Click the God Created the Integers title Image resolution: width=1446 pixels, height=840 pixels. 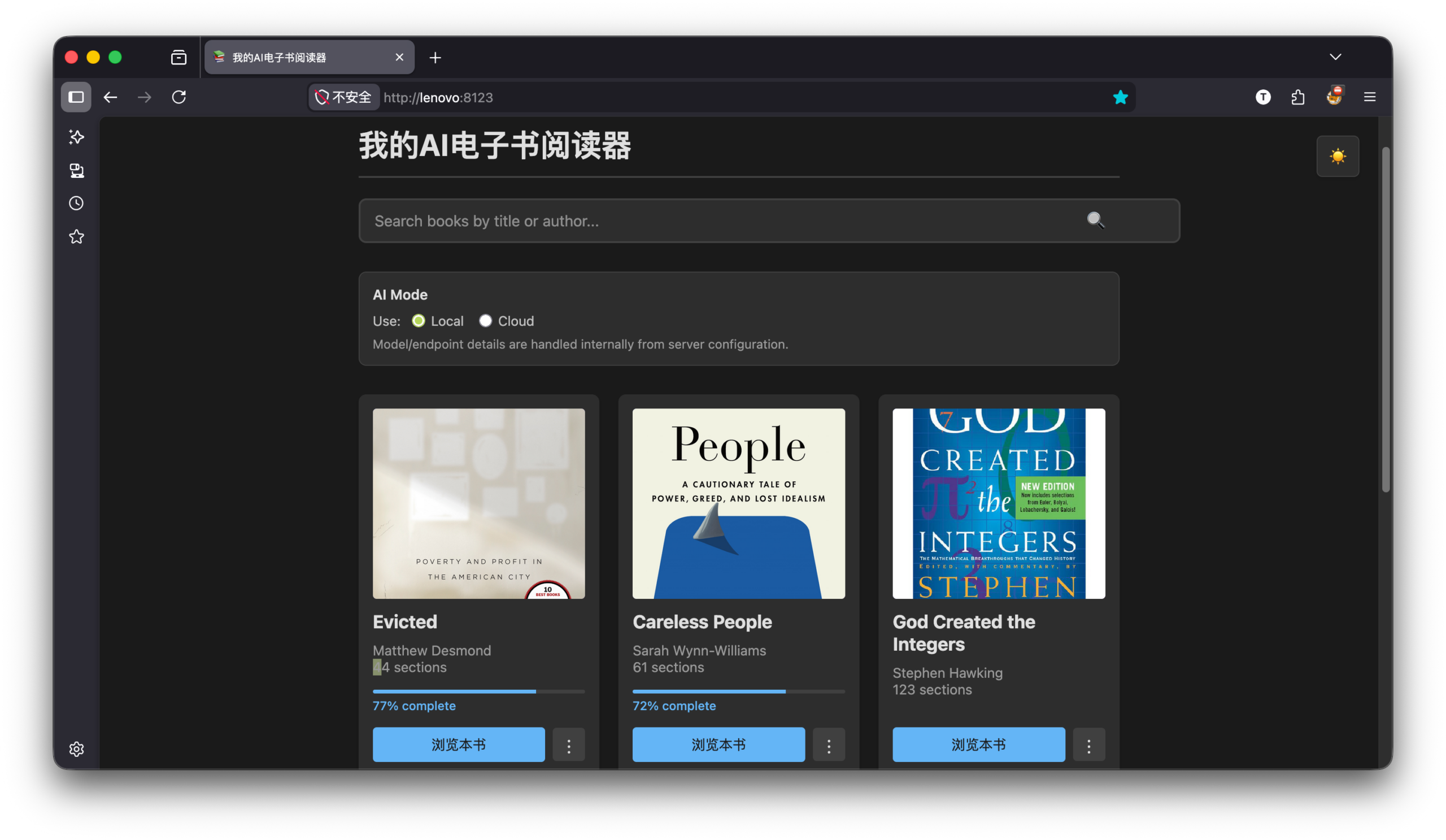(964, 633)
